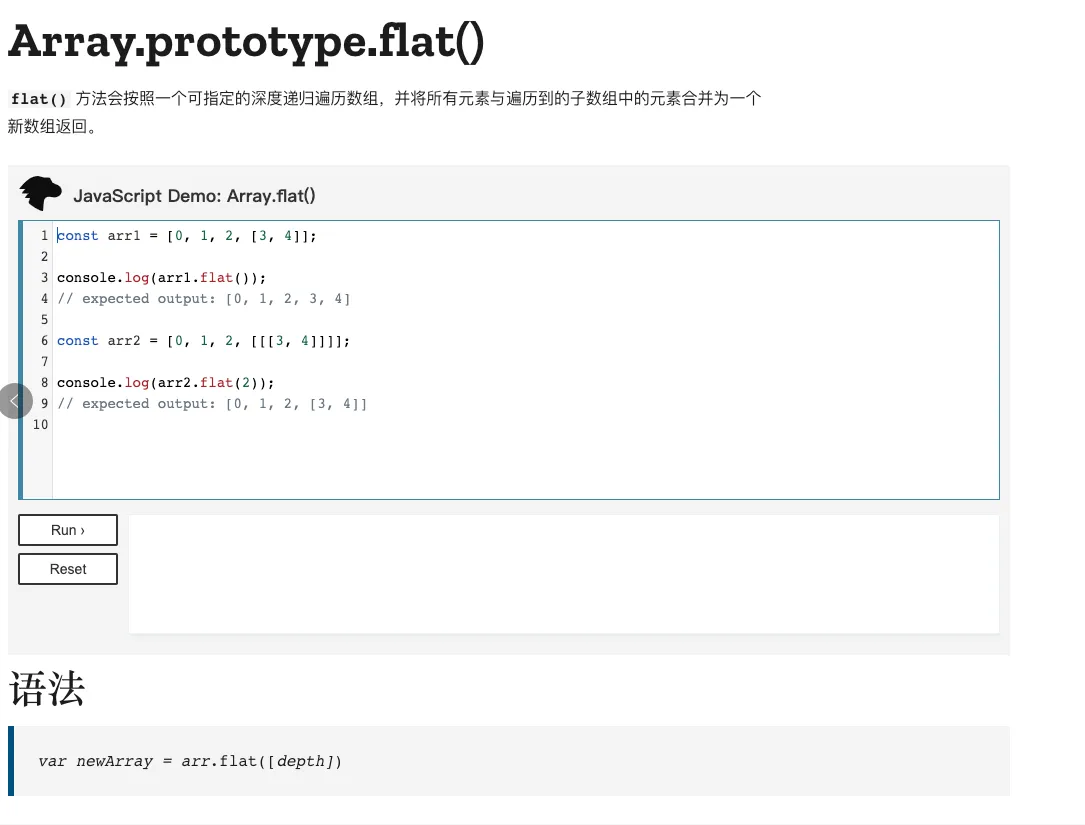This screenshot has height=825, width=1085.
Task: Click the Array.prototype.flat() page heading
Action: click(246, 43)
